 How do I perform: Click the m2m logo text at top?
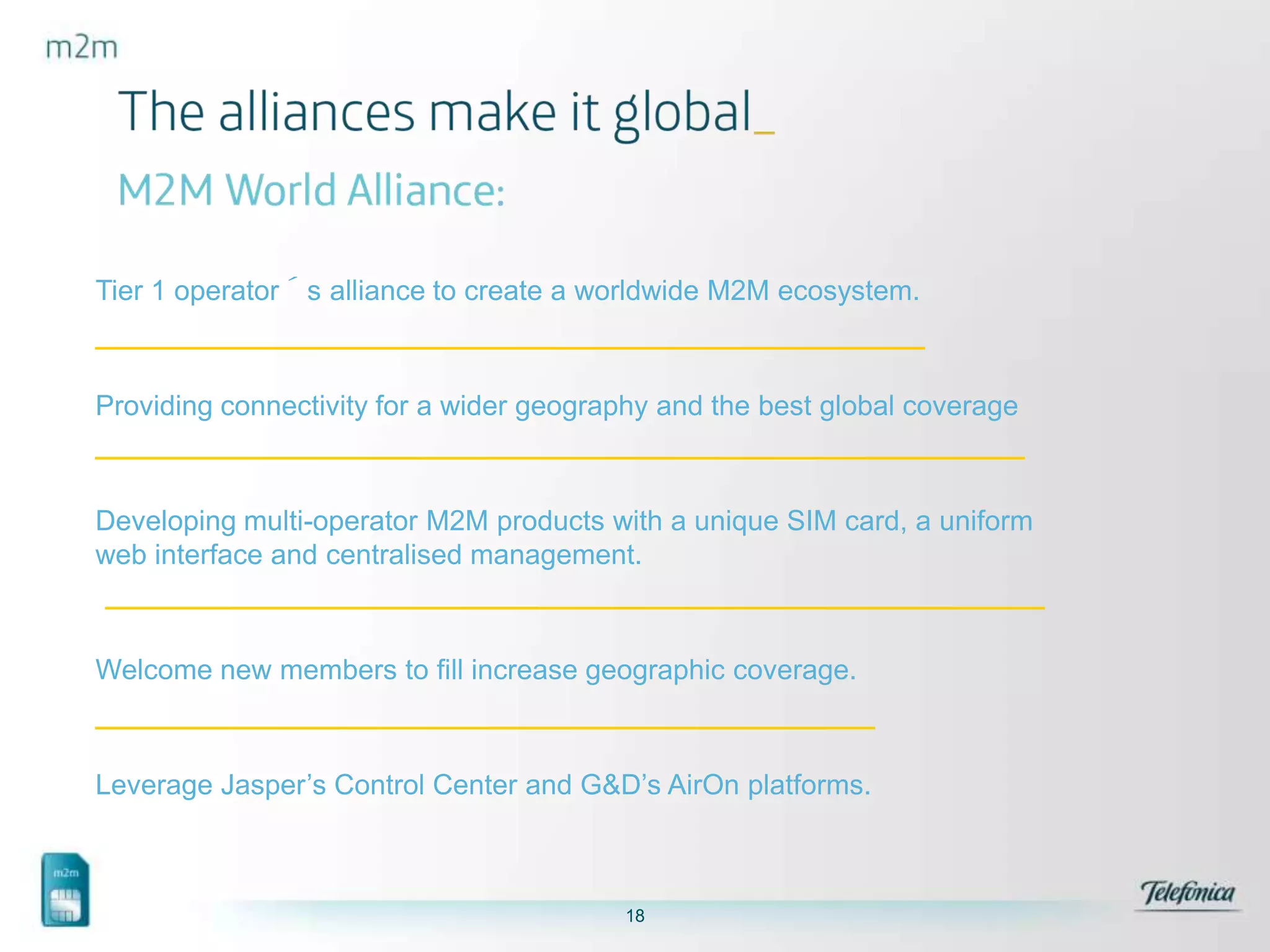click(x=81, y=48)
